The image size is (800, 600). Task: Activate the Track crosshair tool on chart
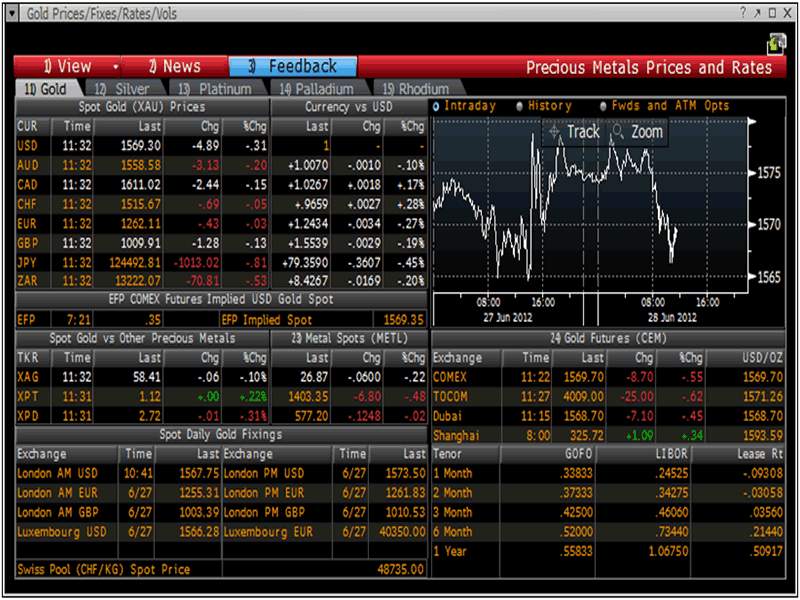(572, 132)
